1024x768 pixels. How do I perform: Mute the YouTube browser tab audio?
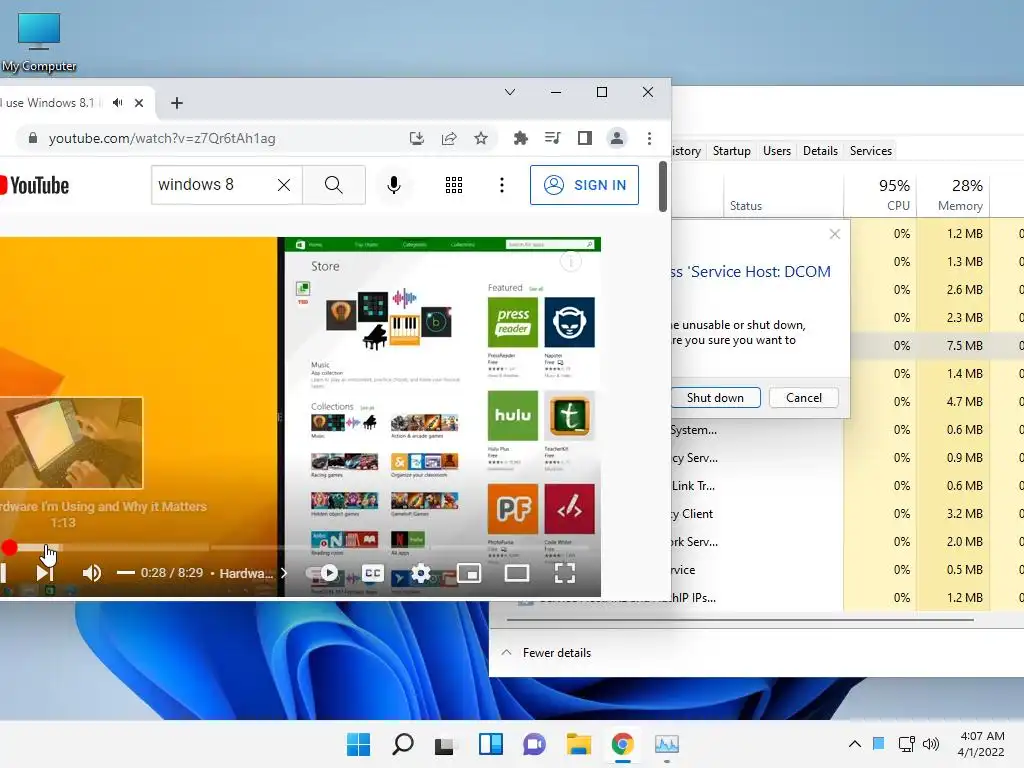(x=118, y=103)
